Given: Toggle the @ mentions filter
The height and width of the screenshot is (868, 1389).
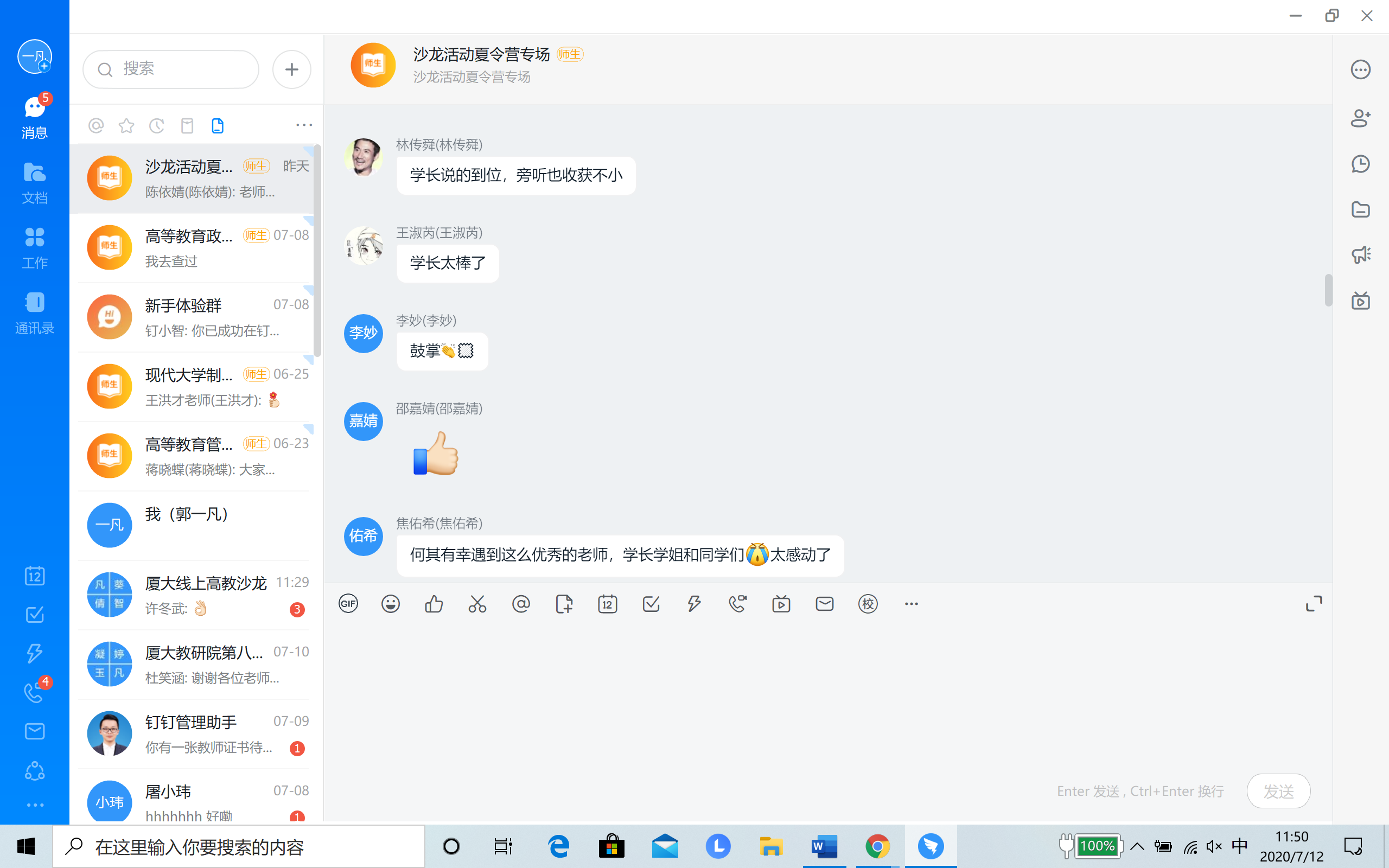Looking at the screenshot, I should pos(96,126).
